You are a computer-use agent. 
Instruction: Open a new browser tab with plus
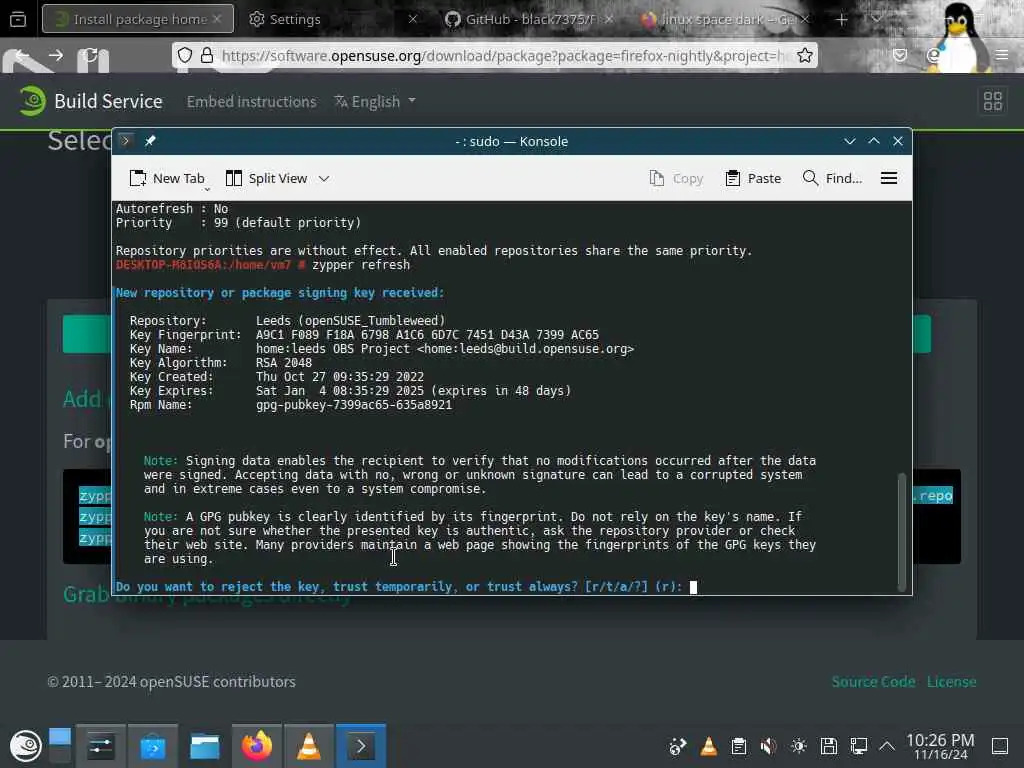(x=841, y=20)
